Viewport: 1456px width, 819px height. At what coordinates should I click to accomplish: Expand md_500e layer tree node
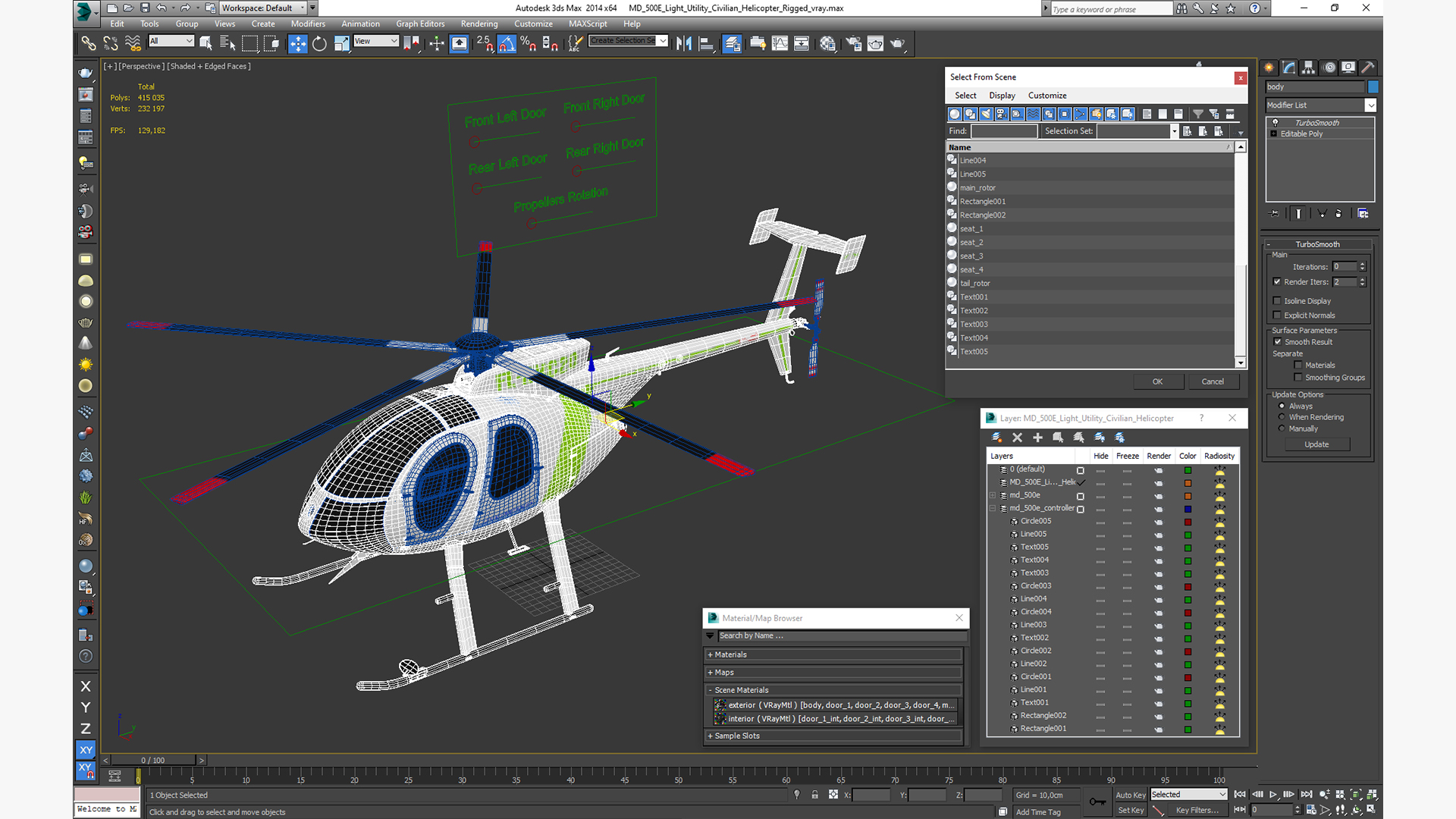click(x=993, y=495)
